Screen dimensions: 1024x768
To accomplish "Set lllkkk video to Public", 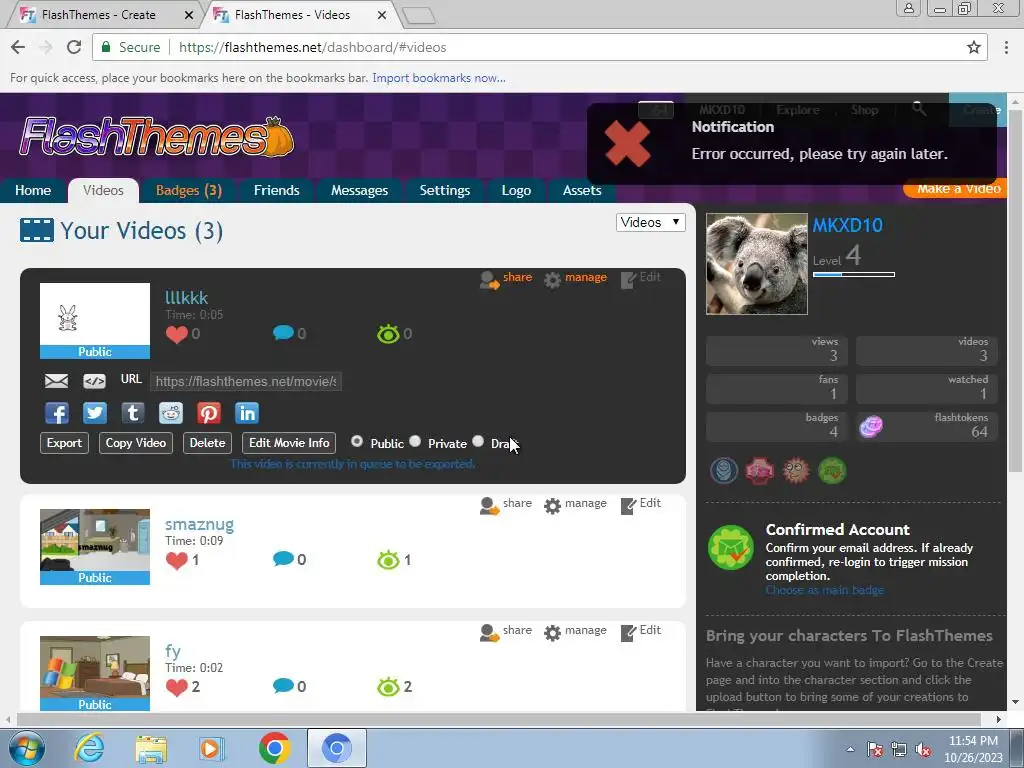I will point(357,441).
